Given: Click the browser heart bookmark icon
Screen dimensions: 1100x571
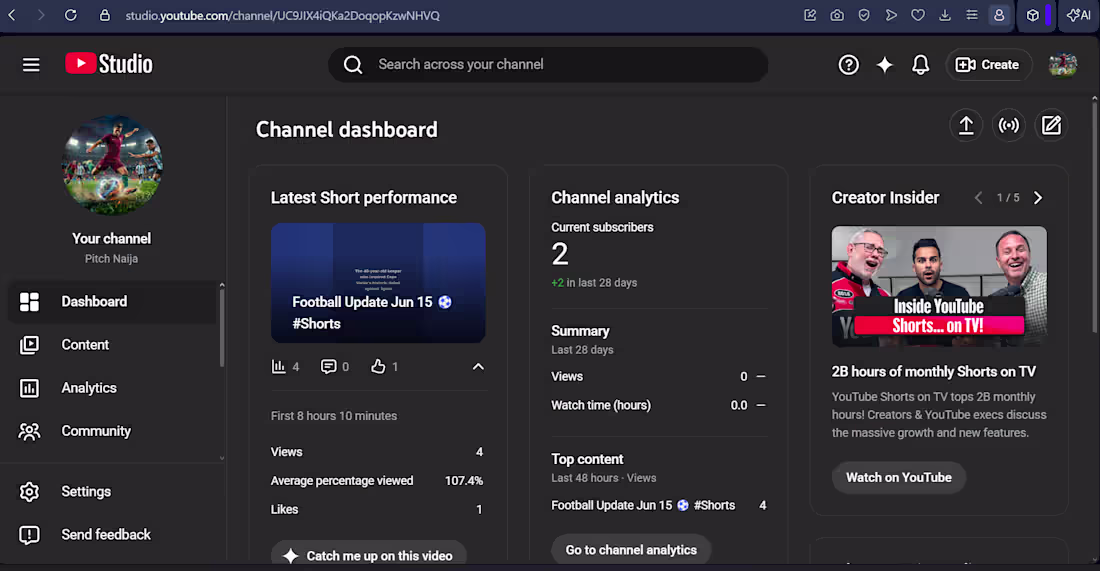Looking at the screenshot, I should 918,15.
